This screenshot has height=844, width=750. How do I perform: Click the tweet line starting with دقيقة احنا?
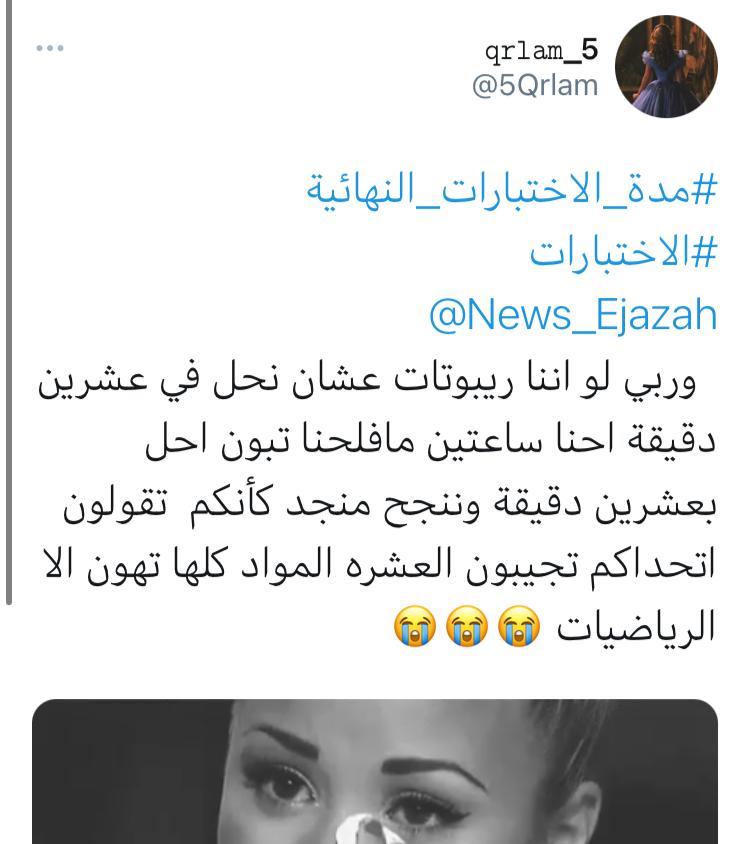click(430, 441)
